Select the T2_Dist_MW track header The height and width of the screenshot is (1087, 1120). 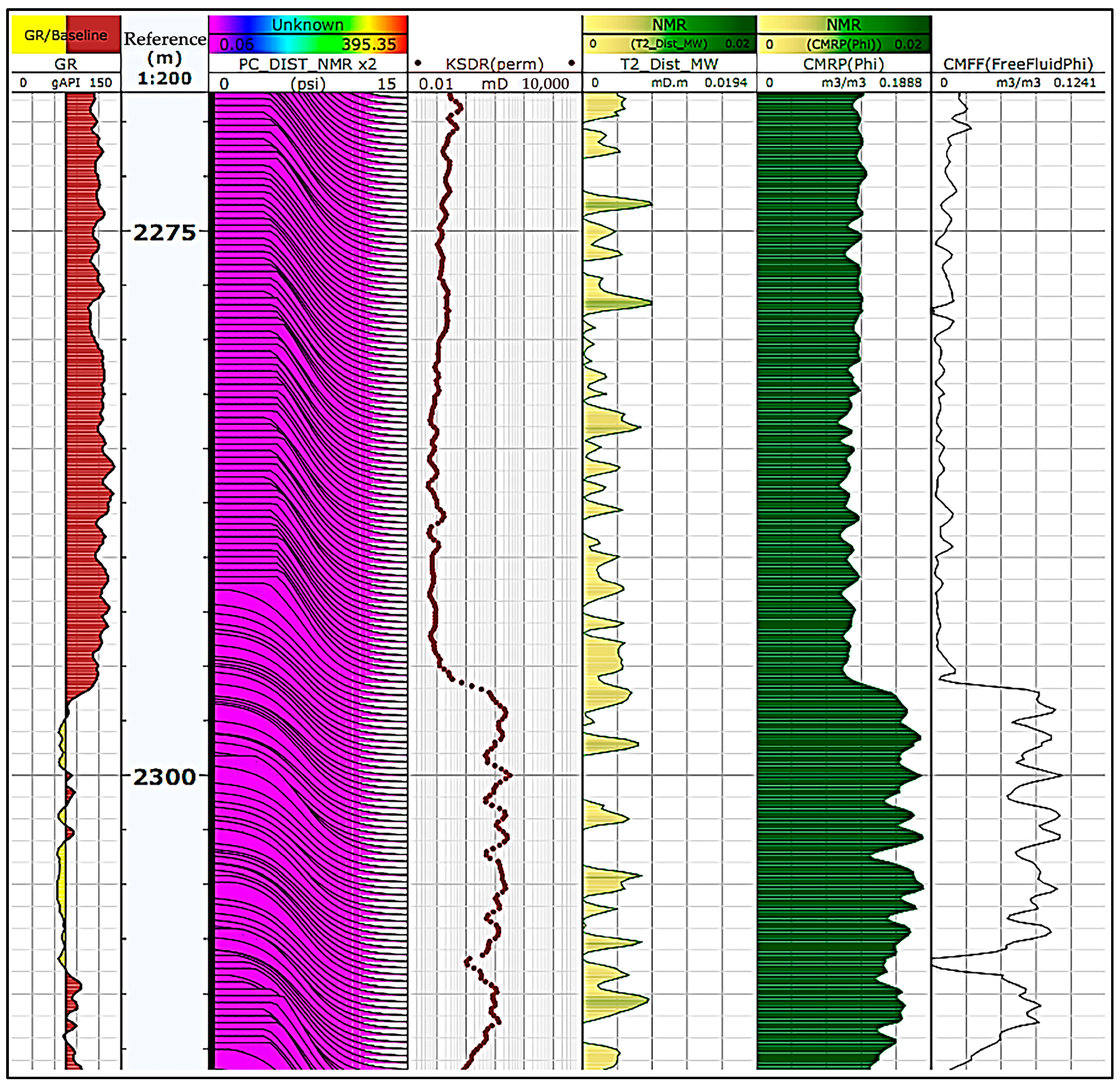tap(669, 64)
